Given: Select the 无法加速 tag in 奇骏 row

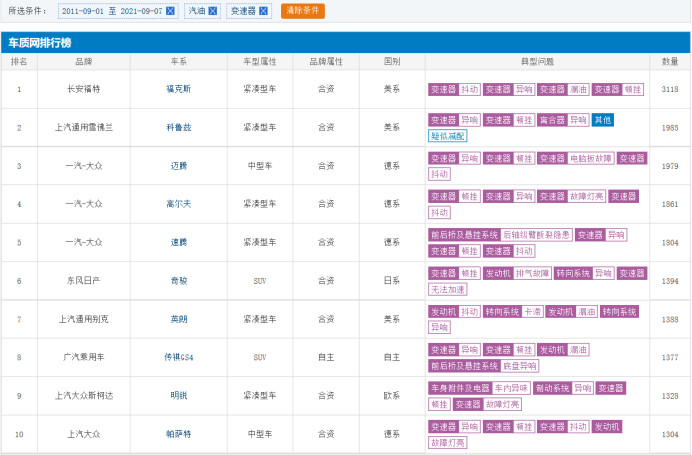Looking at the screenshot, I should click(x=448, y=290).
